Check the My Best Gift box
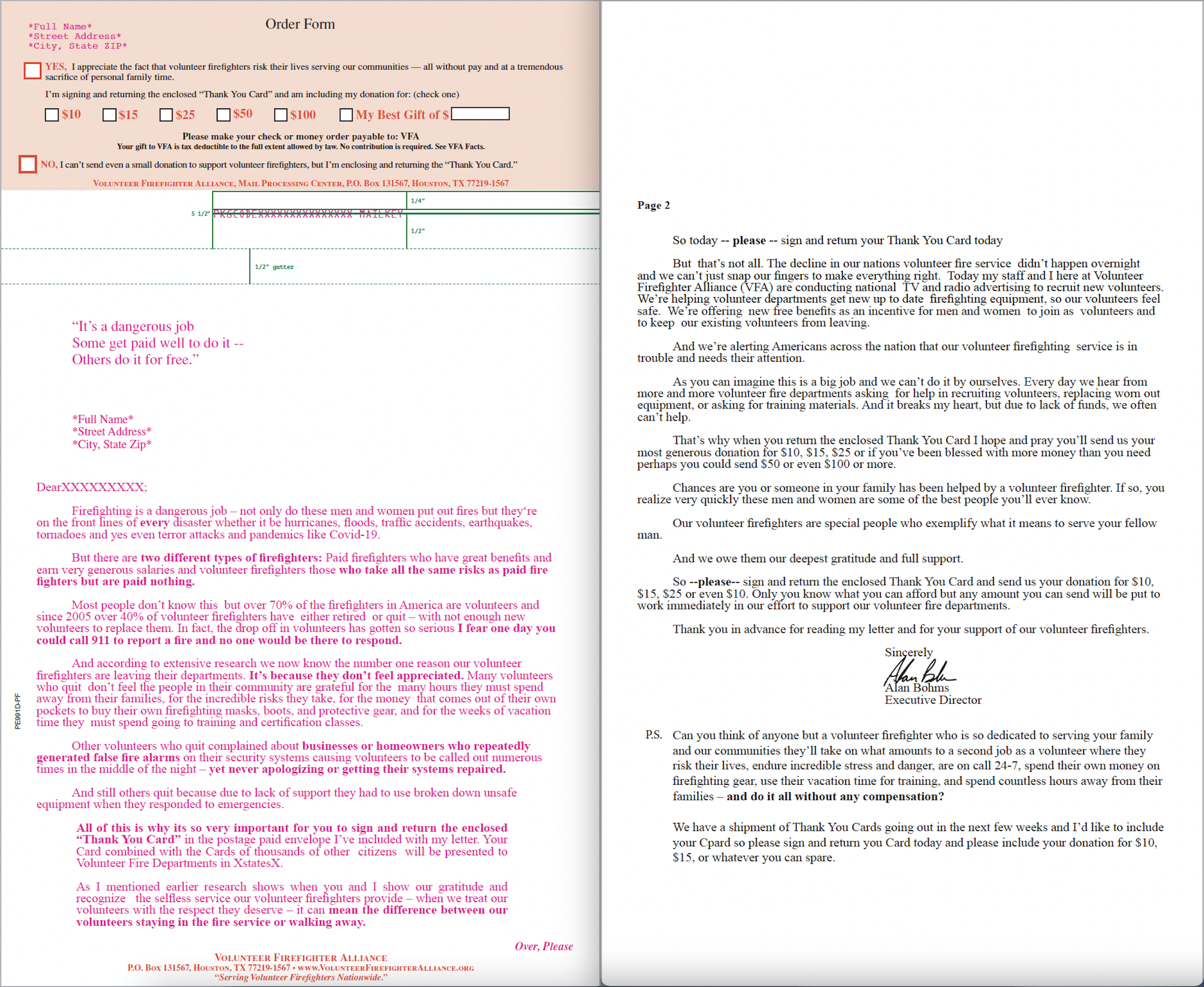The image size is (1204, 987). pos(346,115)
